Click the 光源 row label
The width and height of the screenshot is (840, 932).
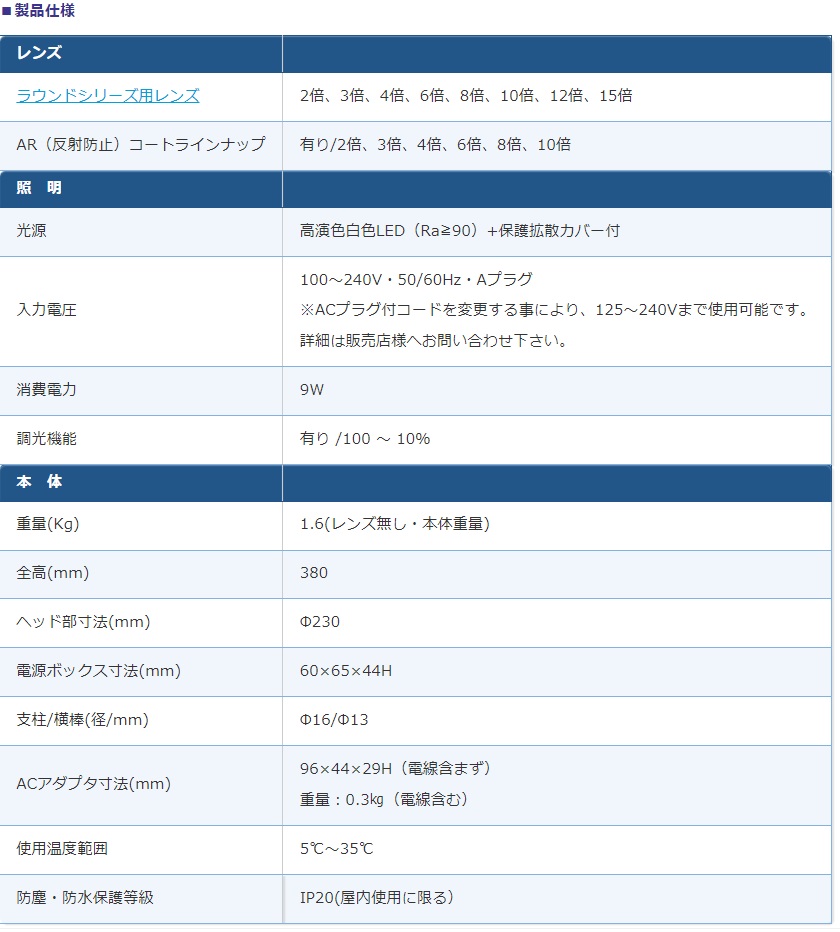click(x=31, y=231)
